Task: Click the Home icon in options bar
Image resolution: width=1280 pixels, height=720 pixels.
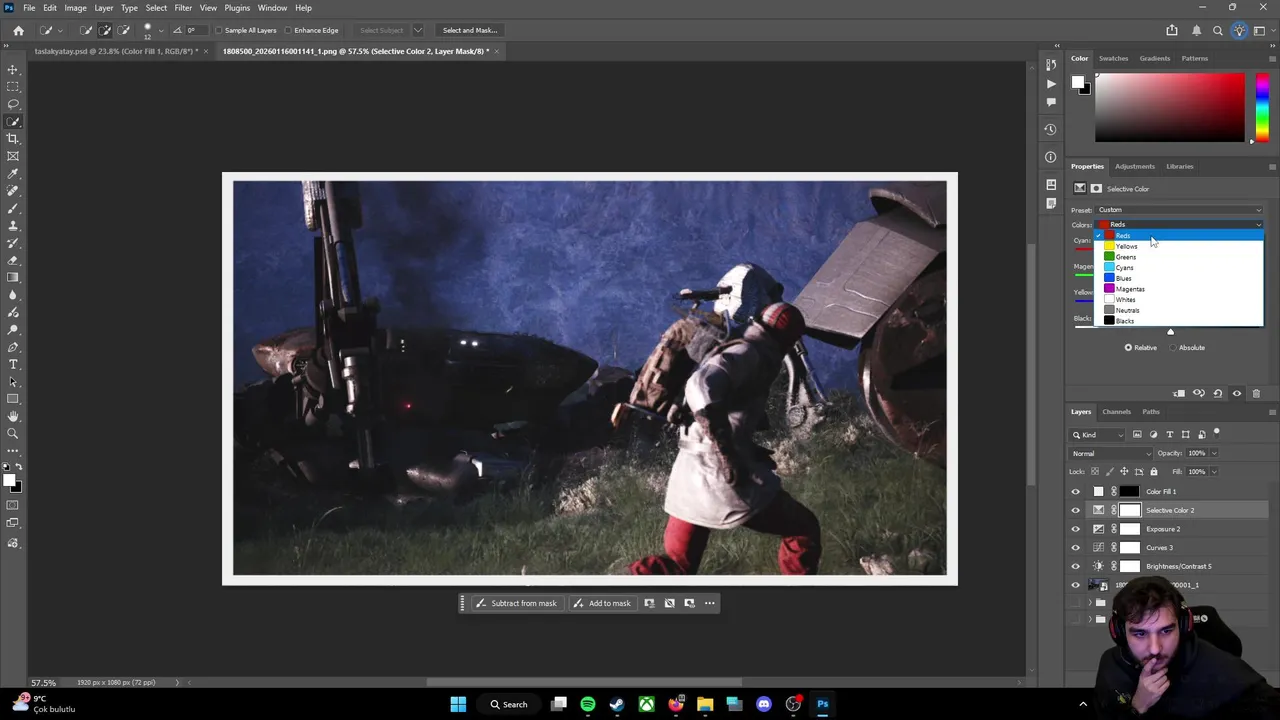Action: click(x=18, y=30)
